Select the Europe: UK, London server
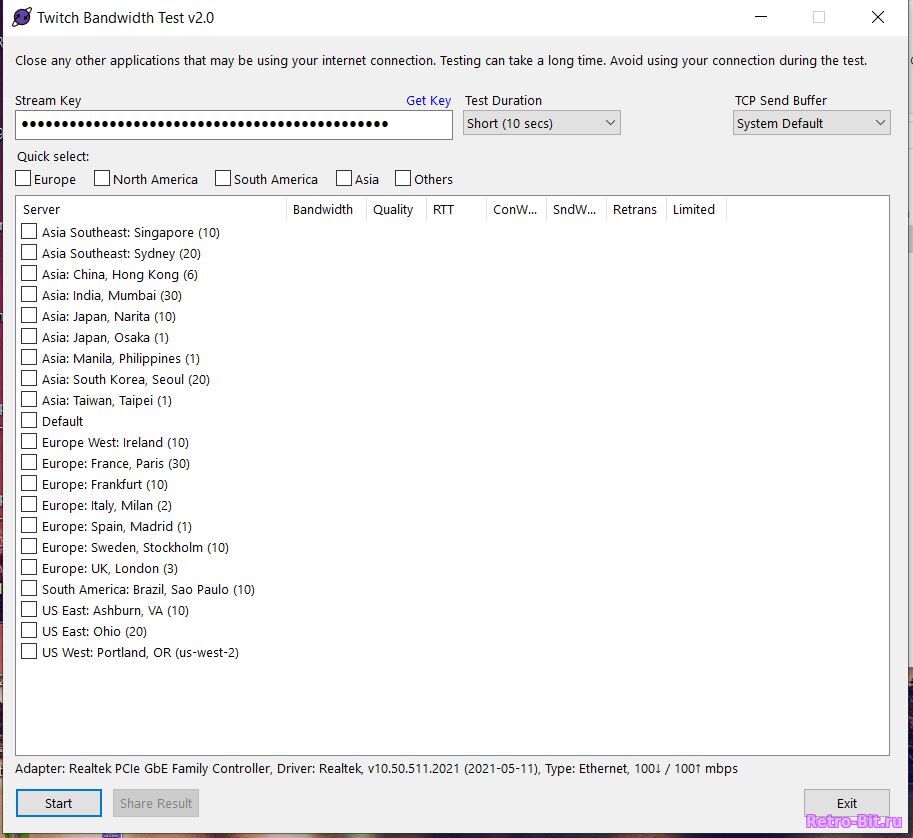The height and width of the screenshot is (838, 913). 29,568
